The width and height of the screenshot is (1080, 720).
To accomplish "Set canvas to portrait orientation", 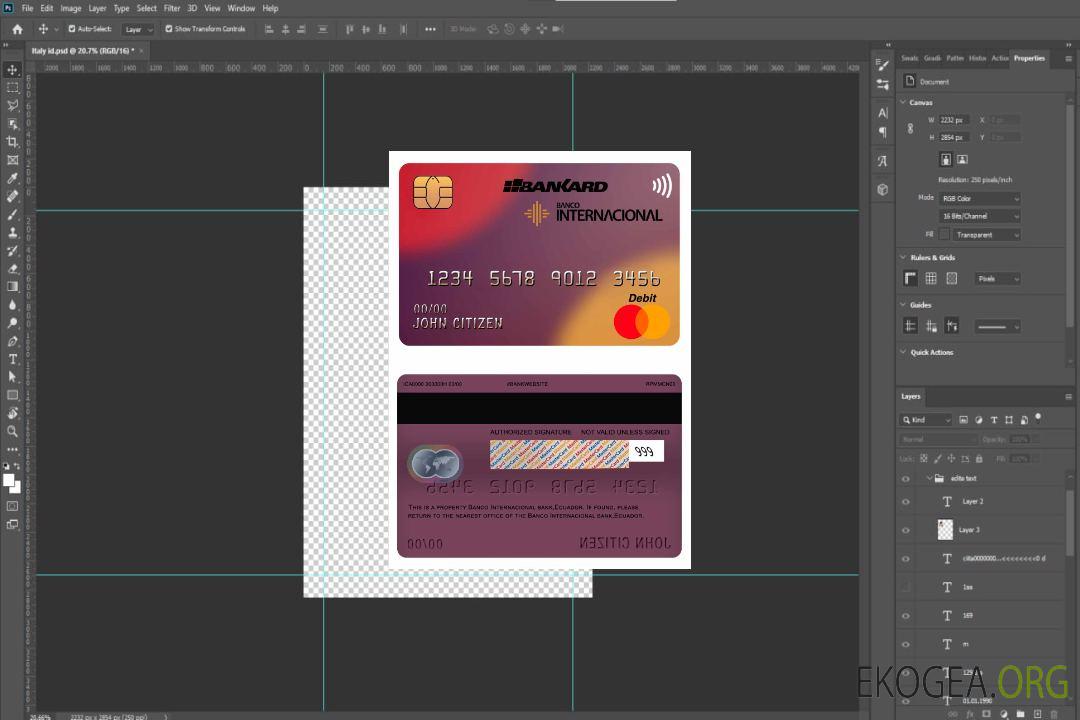I will click(x=946, y=160).
